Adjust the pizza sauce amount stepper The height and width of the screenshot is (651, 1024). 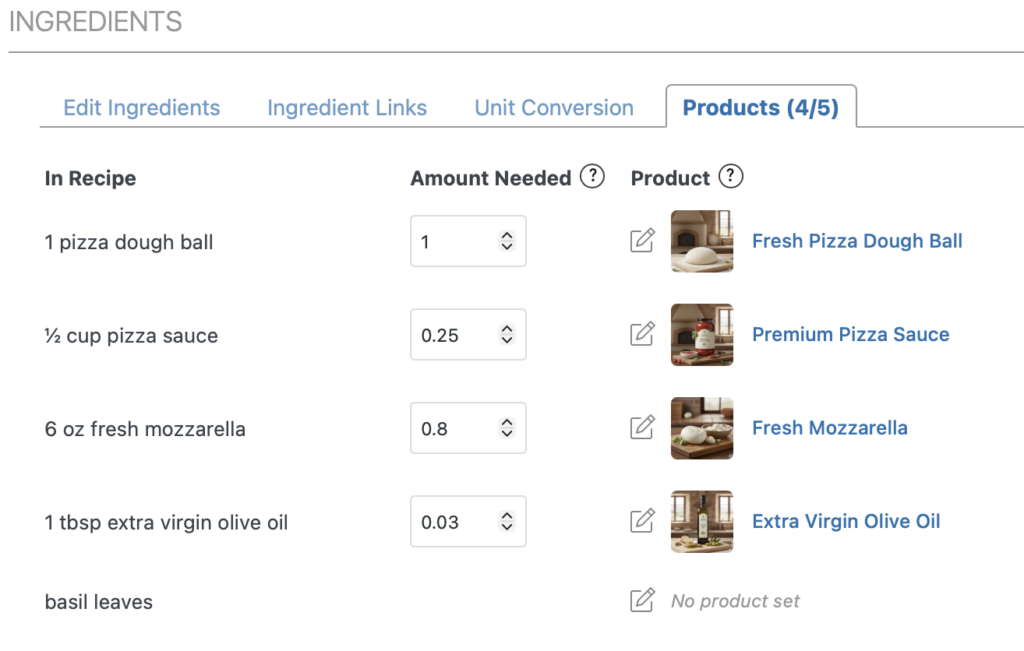pos(507,335)
